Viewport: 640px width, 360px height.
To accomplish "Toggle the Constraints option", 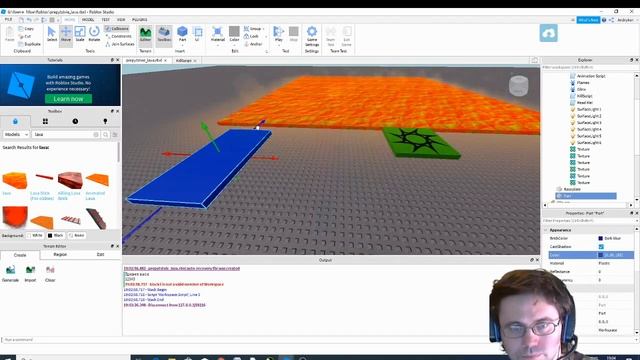I will coord(118,36).
